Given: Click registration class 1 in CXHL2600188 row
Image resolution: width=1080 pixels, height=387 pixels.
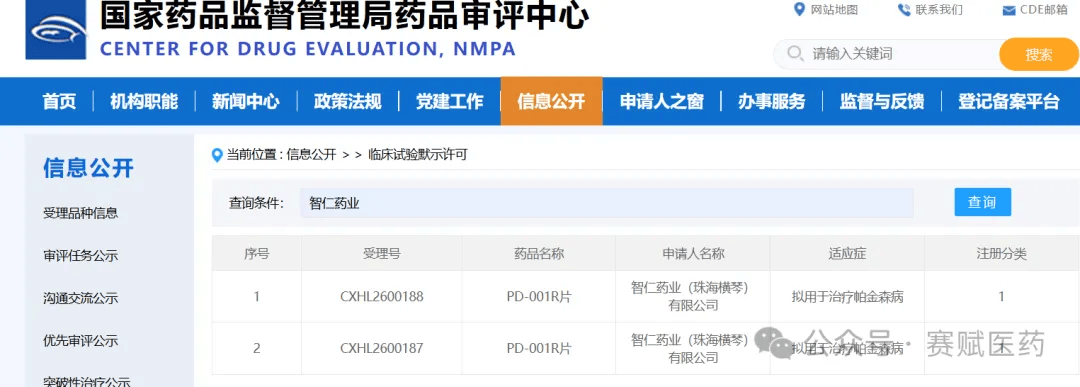Looking at the screenshot, I should (x=1001, y=297).
